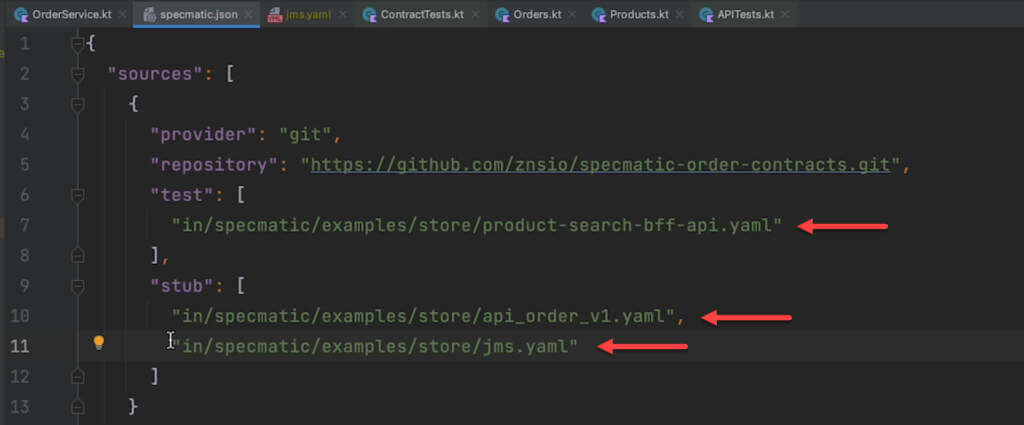Open the APITests.kt tab
The width and height of the screenshot is (1024, 425).
pos(746,15)
